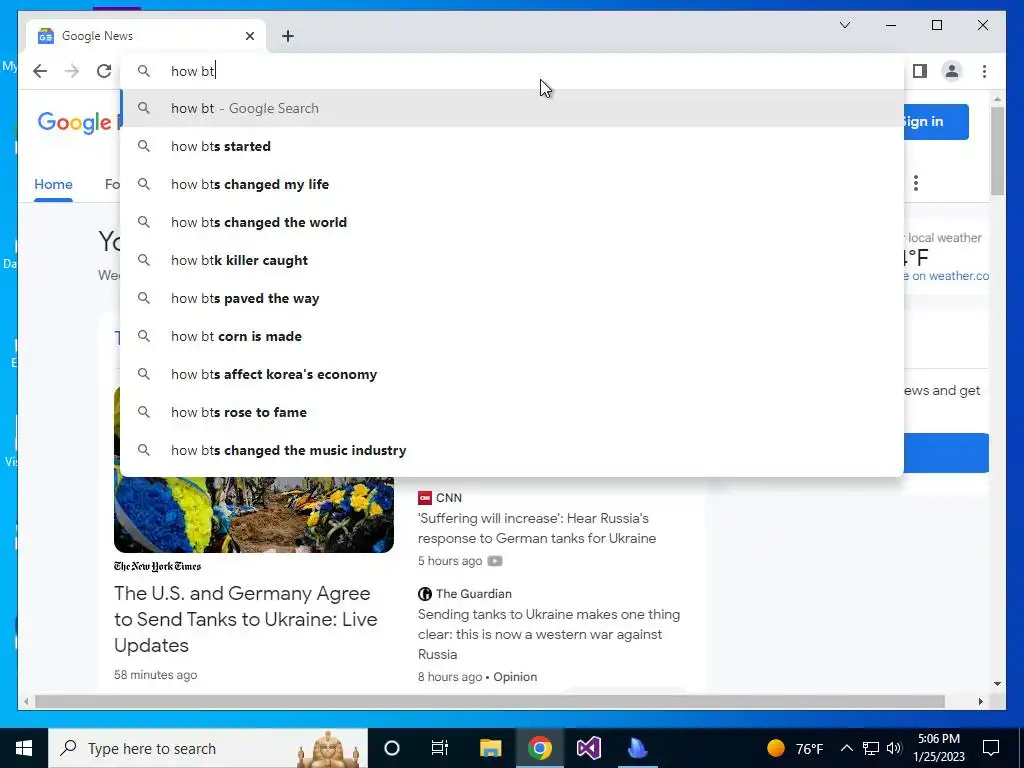This screenshot has height=768, width=1024.
Task: Select 'how bts changed the music industry'
Action: (512, 450)
